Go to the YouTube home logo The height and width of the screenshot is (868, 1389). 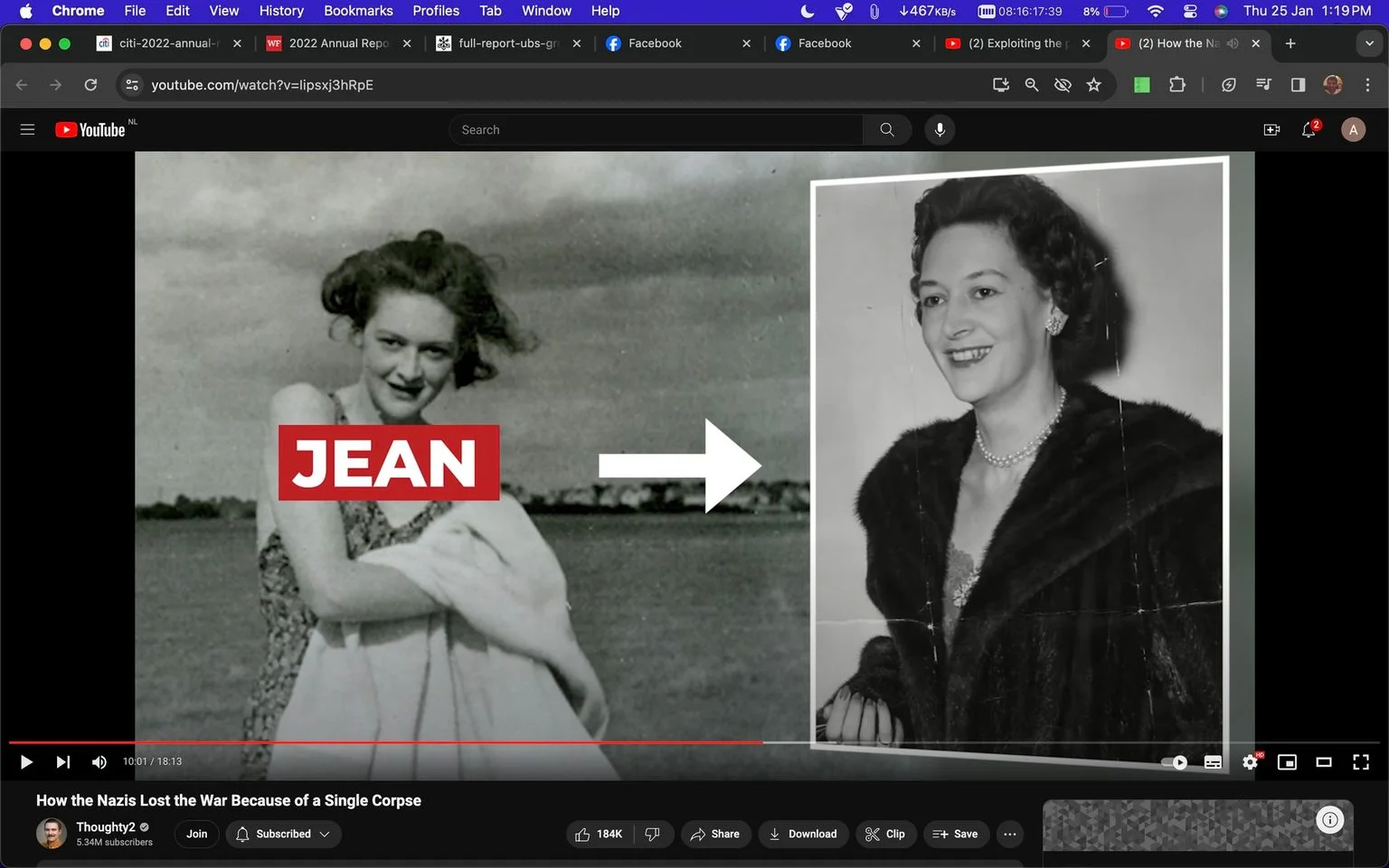tap(90, 129)
